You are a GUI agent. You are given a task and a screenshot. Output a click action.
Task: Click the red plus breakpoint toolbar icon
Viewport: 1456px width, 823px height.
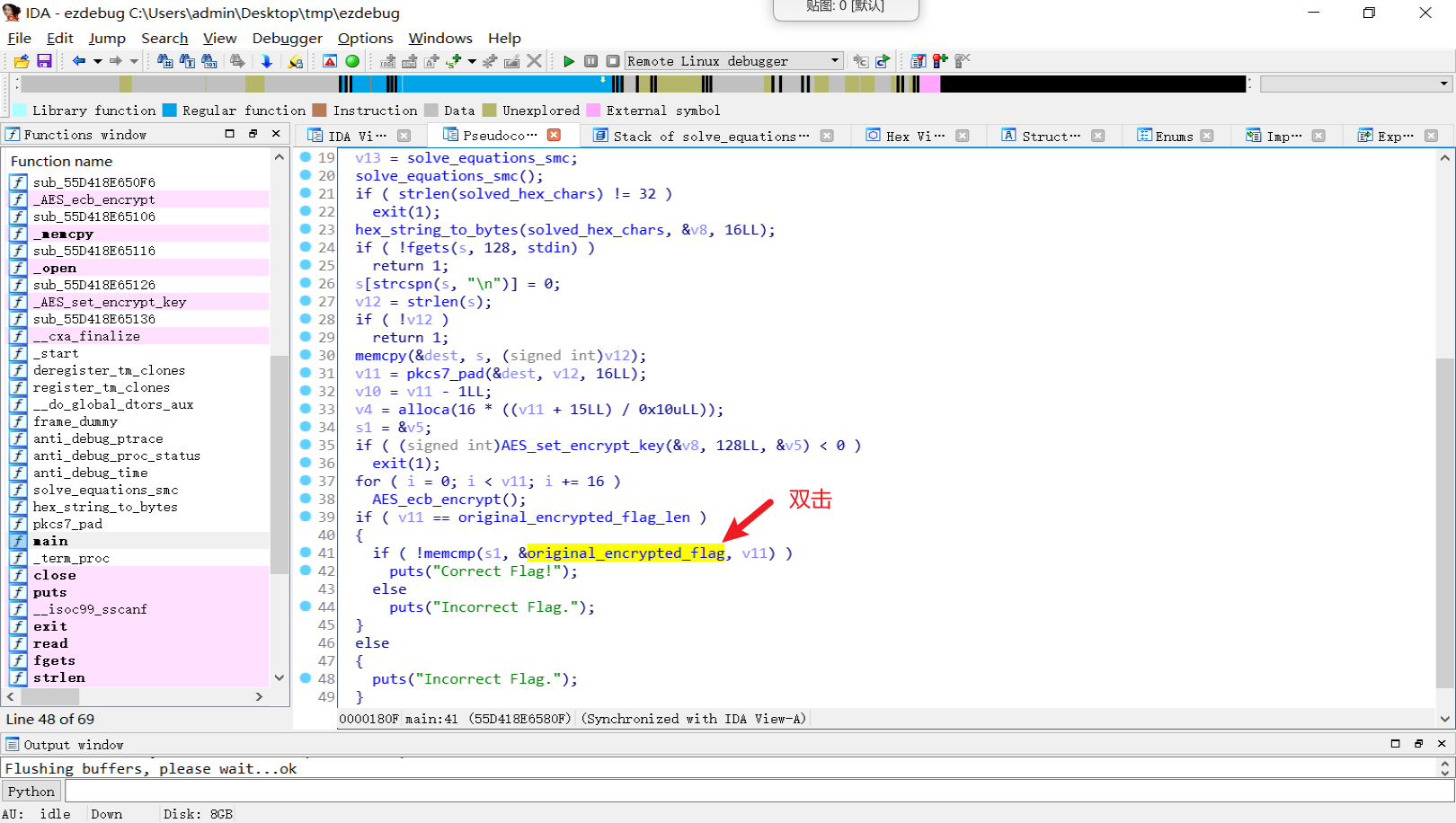[940, 61]
